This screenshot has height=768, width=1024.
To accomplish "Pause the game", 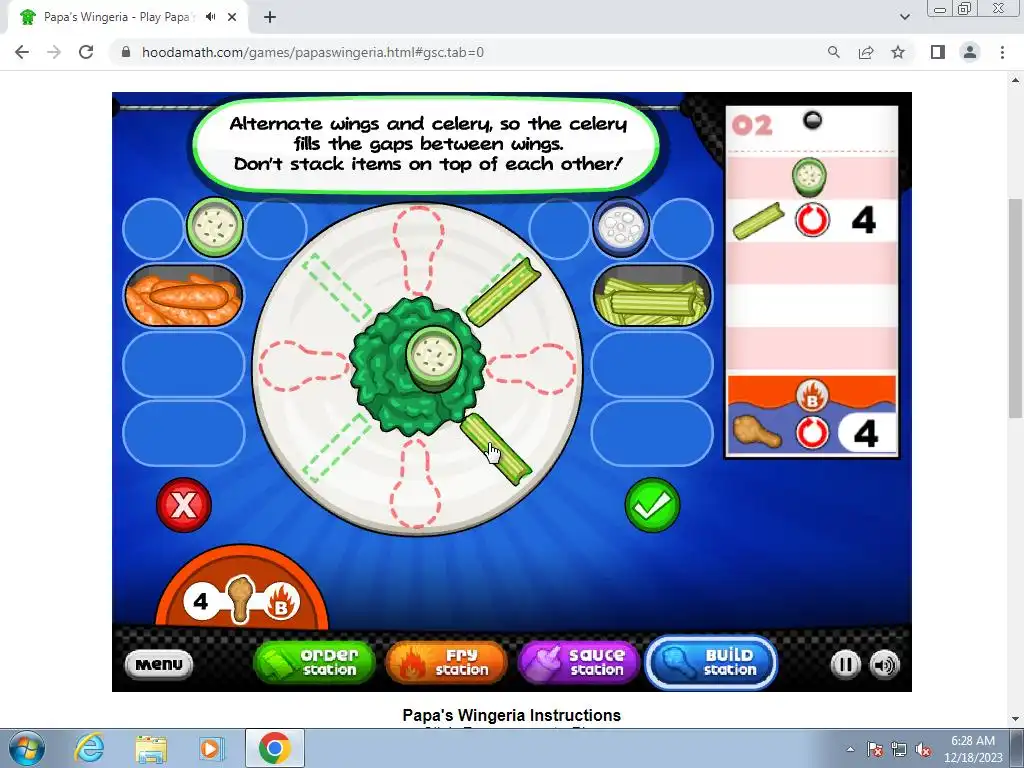I will pos(845,665).
